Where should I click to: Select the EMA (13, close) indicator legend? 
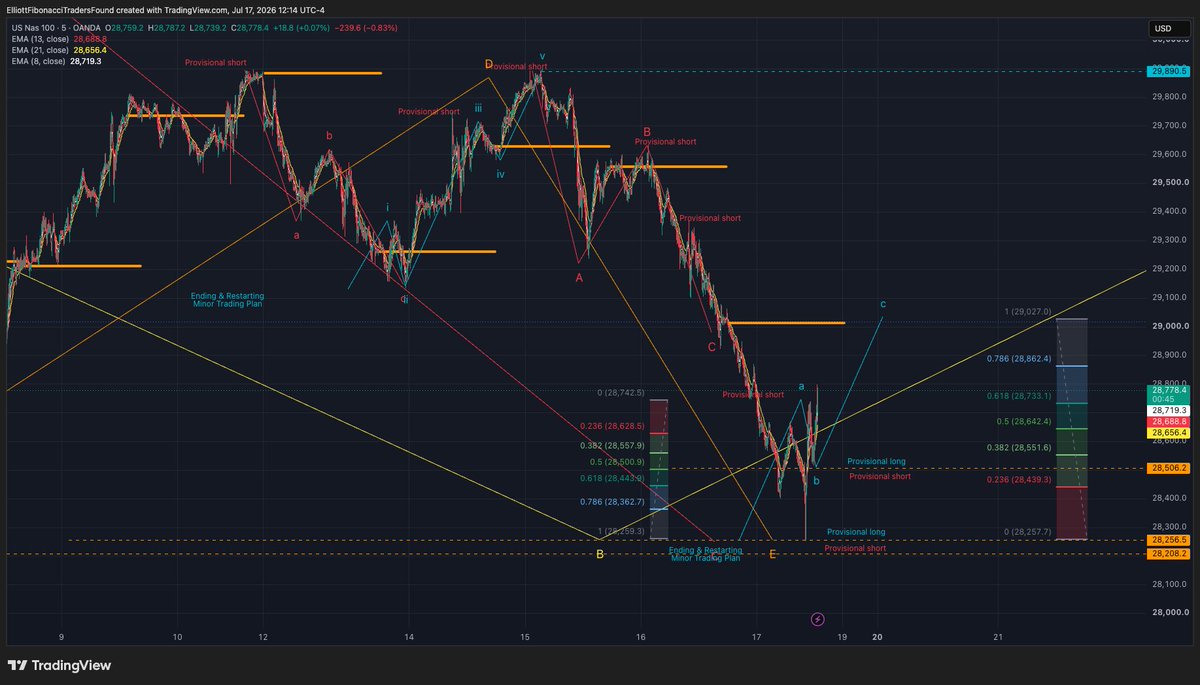coord(59,38)
